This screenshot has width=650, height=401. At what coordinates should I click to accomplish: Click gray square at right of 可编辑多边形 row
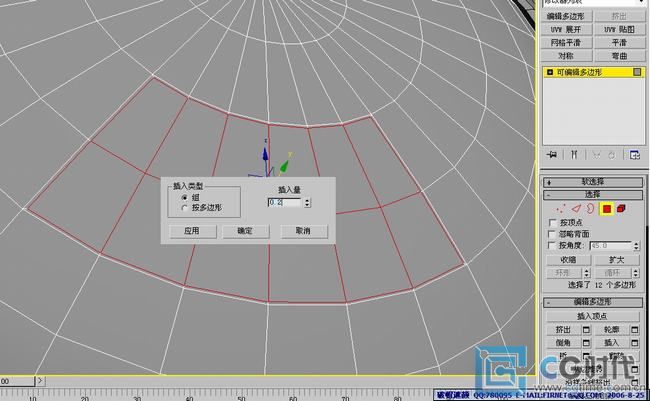[x=637, y=72]
